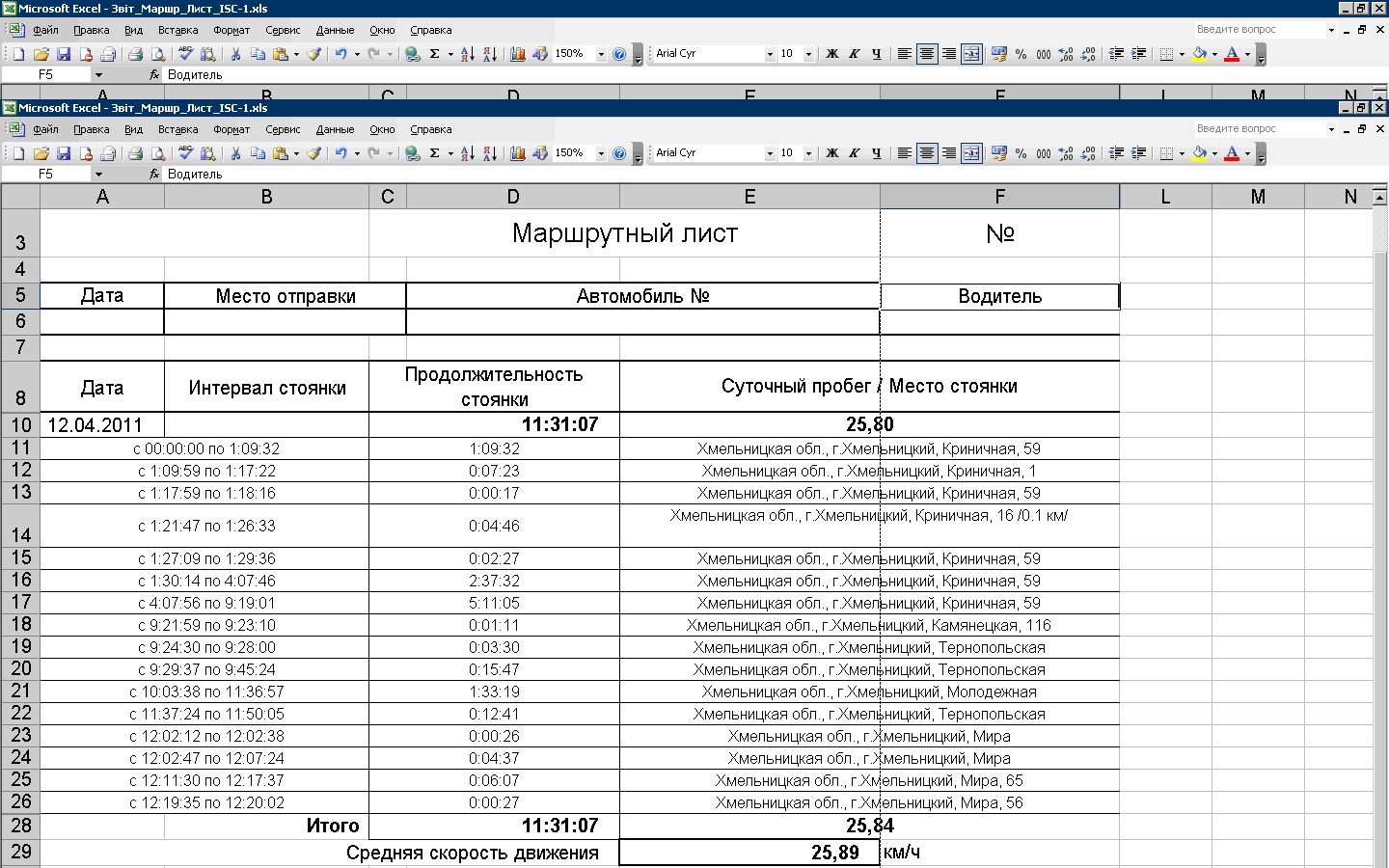Open undo history arrow in front window
Image resolution: width=1389 pixels, height=868 pixels.
click(x=357, y=153)
